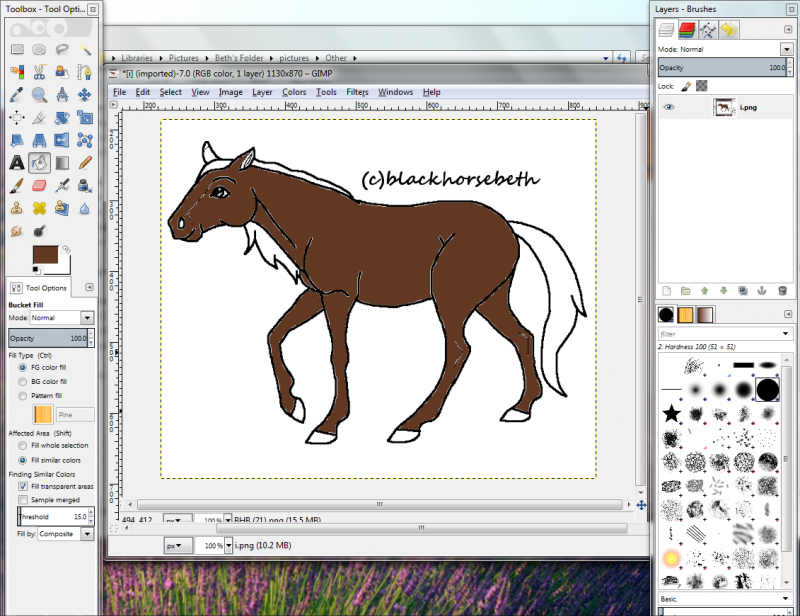
Task: Activate the Zoom magnifier tool
Action: (x=39, y=94)
